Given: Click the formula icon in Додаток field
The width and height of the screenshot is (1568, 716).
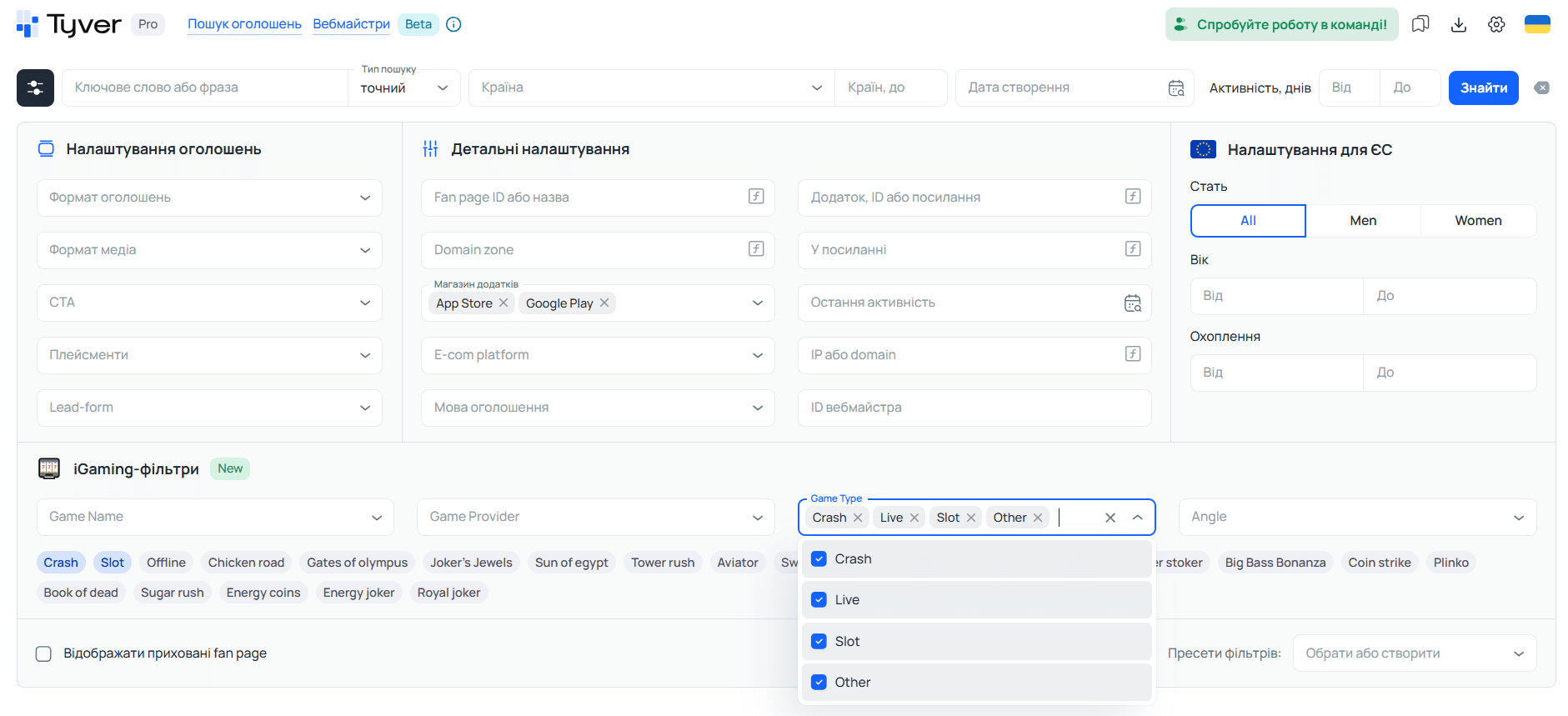Looking at the screenshot, I should (1133, 197).
